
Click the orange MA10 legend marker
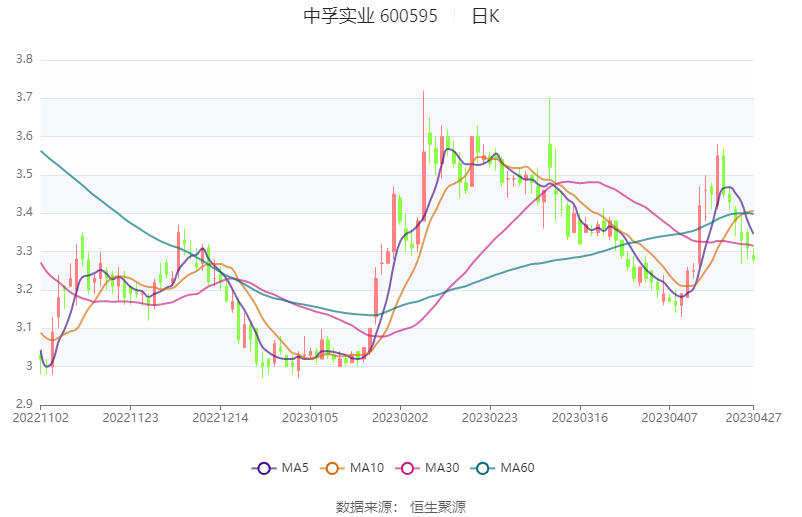pos(333,468)
